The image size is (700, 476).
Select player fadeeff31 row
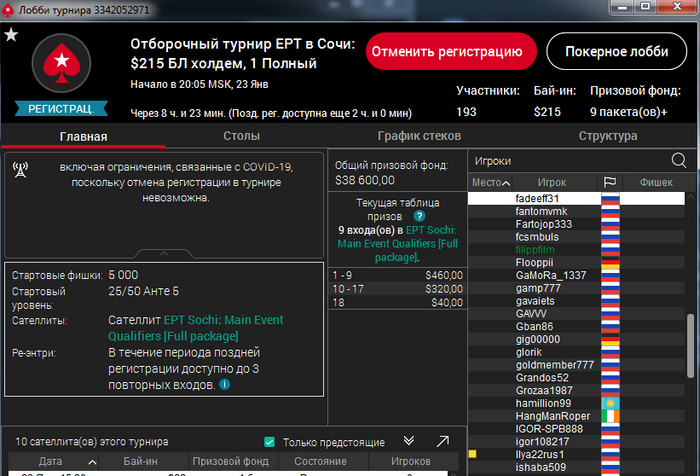(x=576, y=198)
